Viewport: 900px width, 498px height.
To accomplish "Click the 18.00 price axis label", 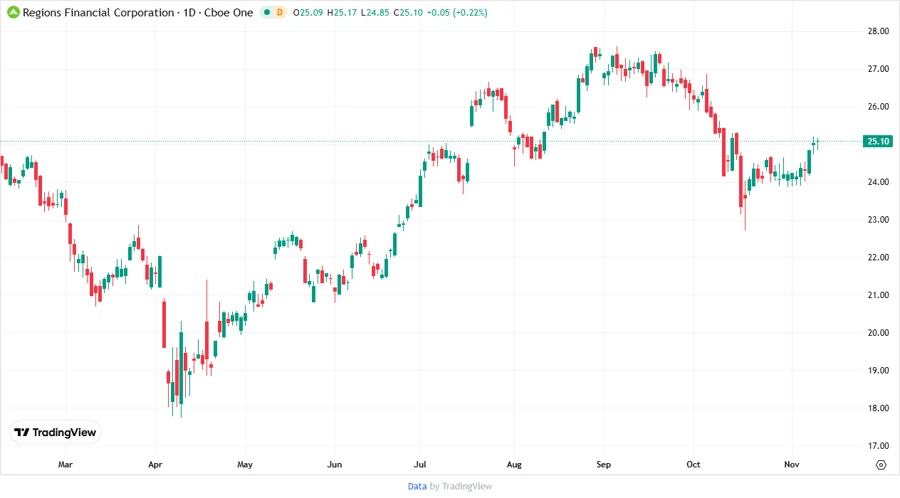I will 878,408.
